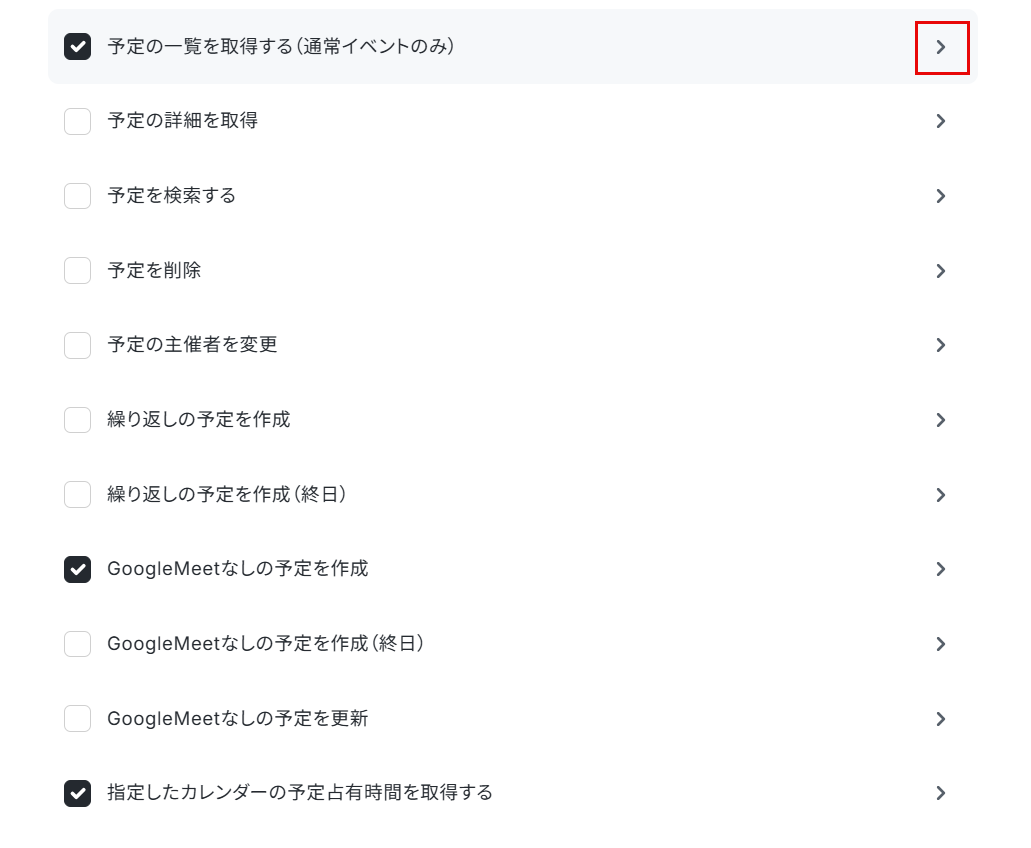Uncheck 予定の一覧を取得する(通常イベントのみ) checkbox
This screenshot has height=848, width=1031.
(78, 47)
